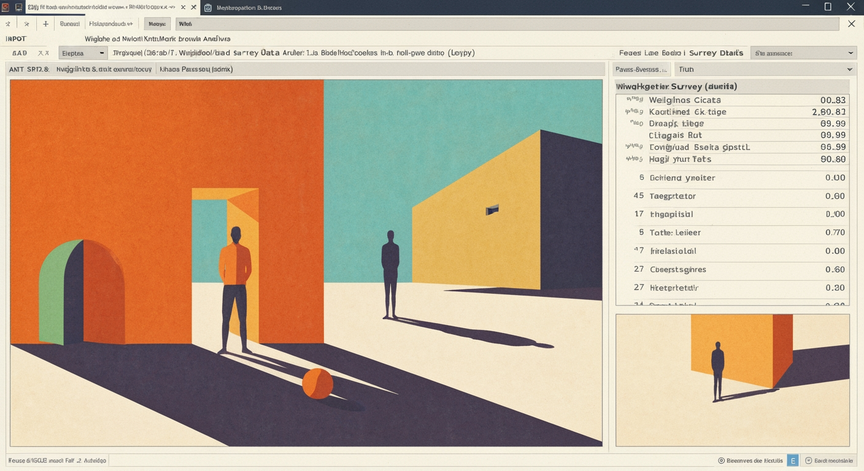The height and width of the screenshot is (471, 864).
Task: Click the second star icon in the toolbar
Action: point(26,24)
